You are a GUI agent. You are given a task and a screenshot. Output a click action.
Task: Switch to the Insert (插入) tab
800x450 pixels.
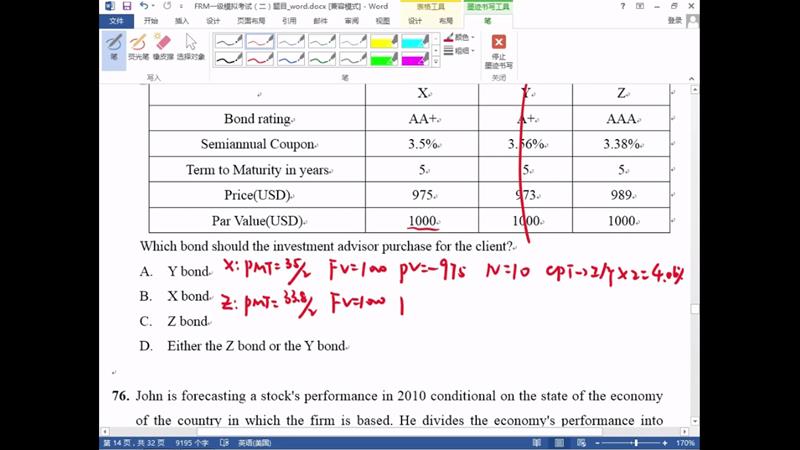pos(182,21)
